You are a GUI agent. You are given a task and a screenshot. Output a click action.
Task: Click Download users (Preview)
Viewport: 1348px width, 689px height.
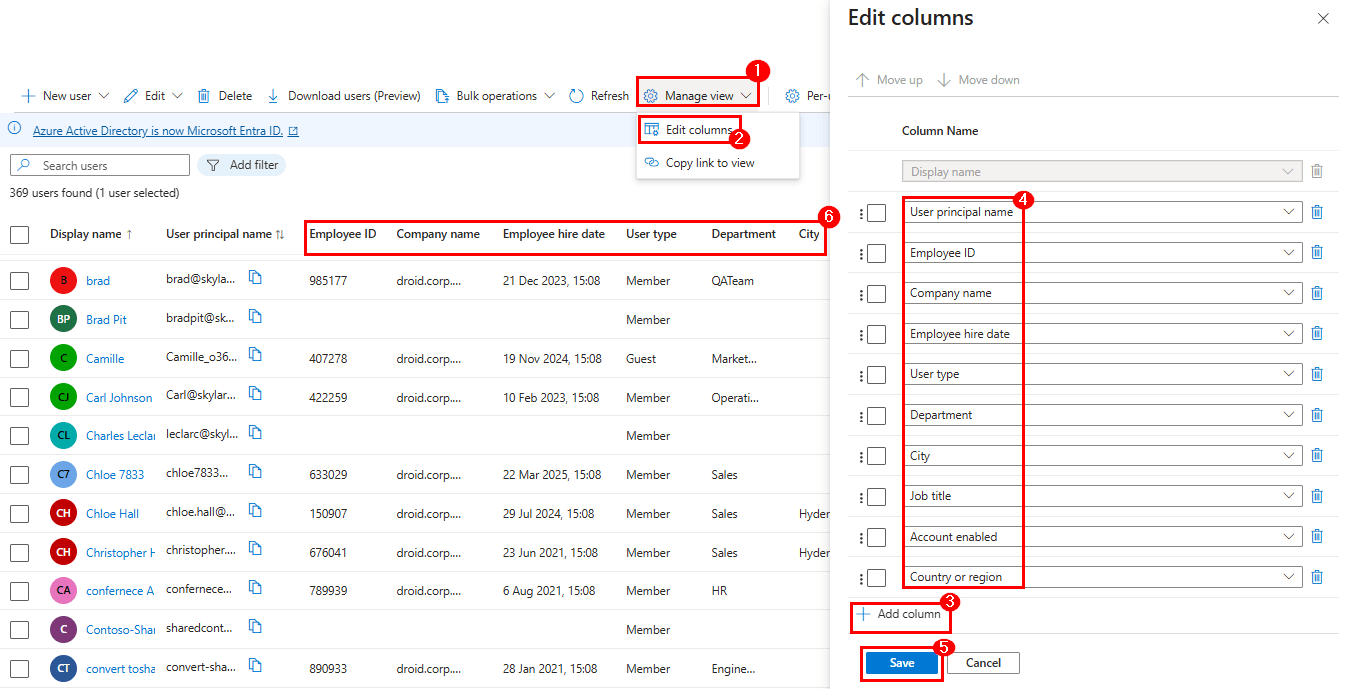[343, 96]
